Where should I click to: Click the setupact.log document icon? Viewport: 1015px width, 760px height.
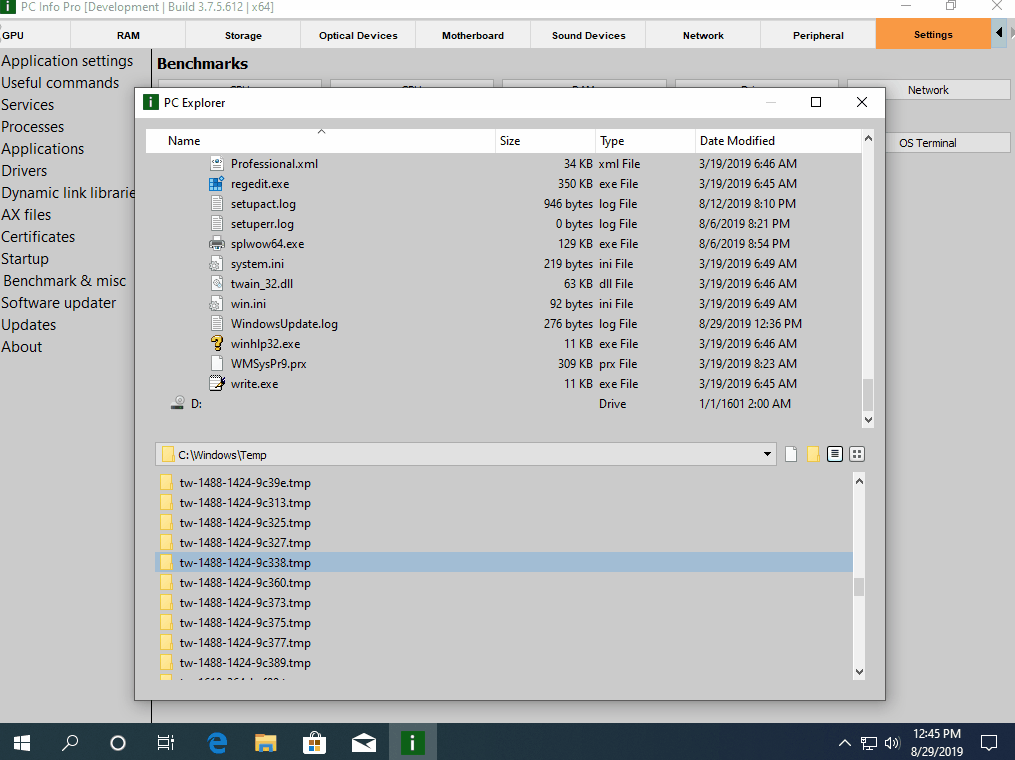(x=217, y=203)
